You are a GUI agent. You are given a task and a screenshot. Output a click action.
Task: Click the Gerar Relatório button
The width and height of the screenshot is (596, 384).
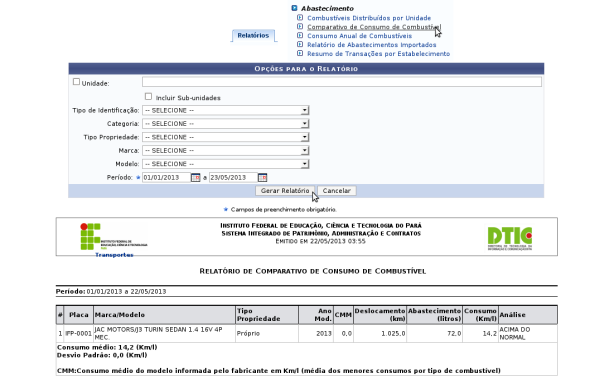[285, 191]
